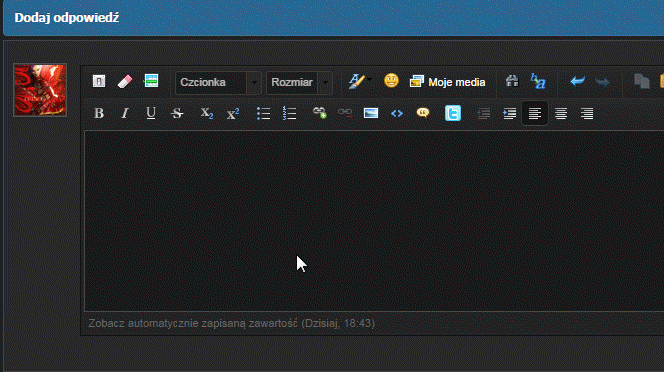Click the insert image icon
664x372 pixels.
tap(371, 113)
